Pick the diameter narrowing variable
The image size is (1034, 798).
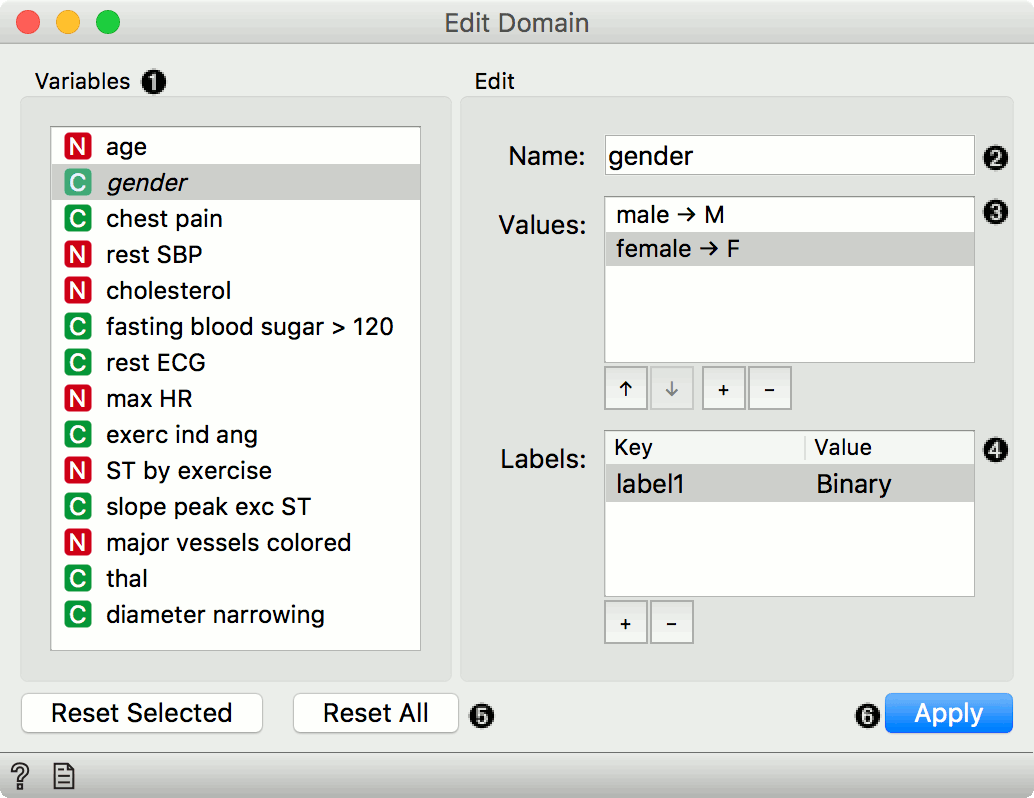click(215, 615)
